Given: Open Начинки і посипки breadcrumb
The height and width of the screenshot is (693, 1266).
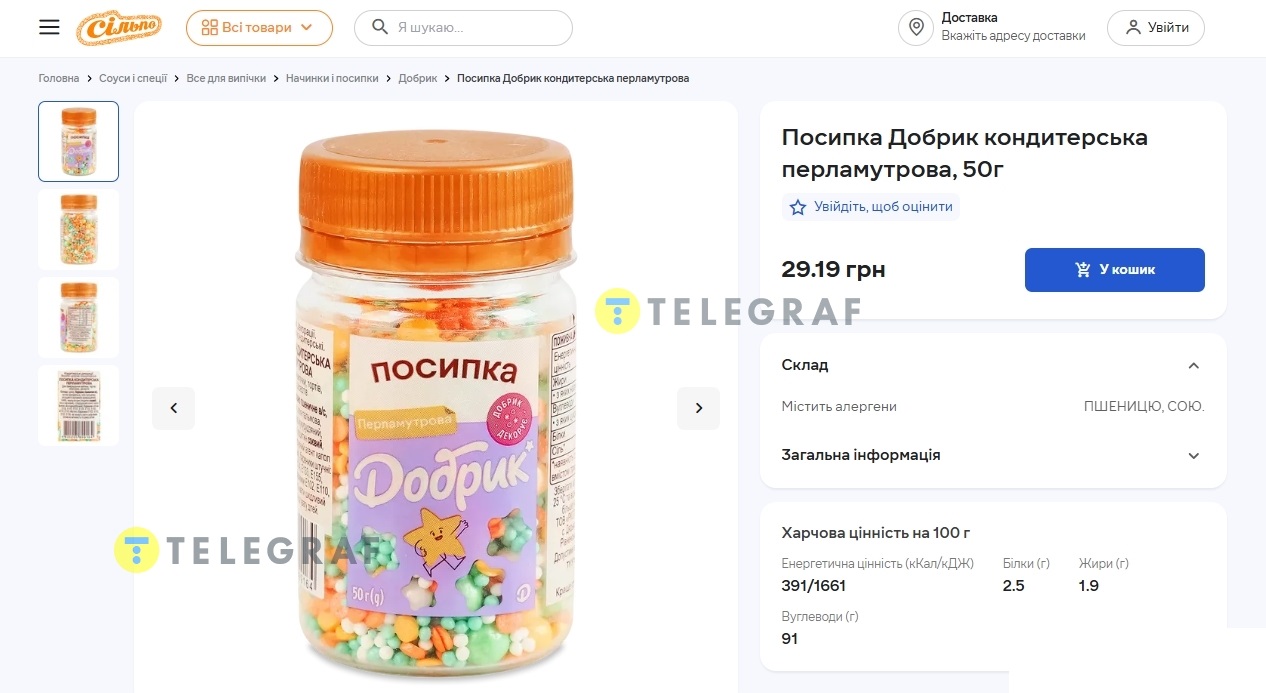Looking at the screenshot, I should (332, 78).
